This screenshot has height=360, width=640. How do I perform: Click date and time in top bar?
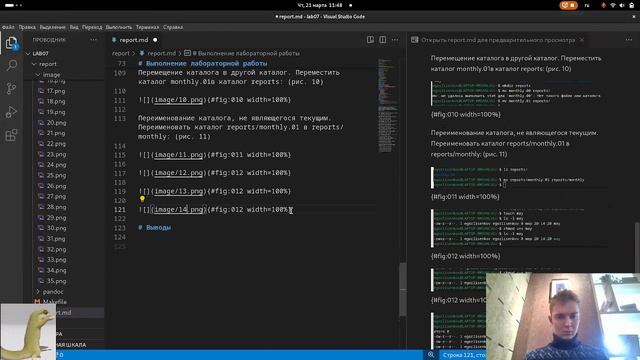320,5
